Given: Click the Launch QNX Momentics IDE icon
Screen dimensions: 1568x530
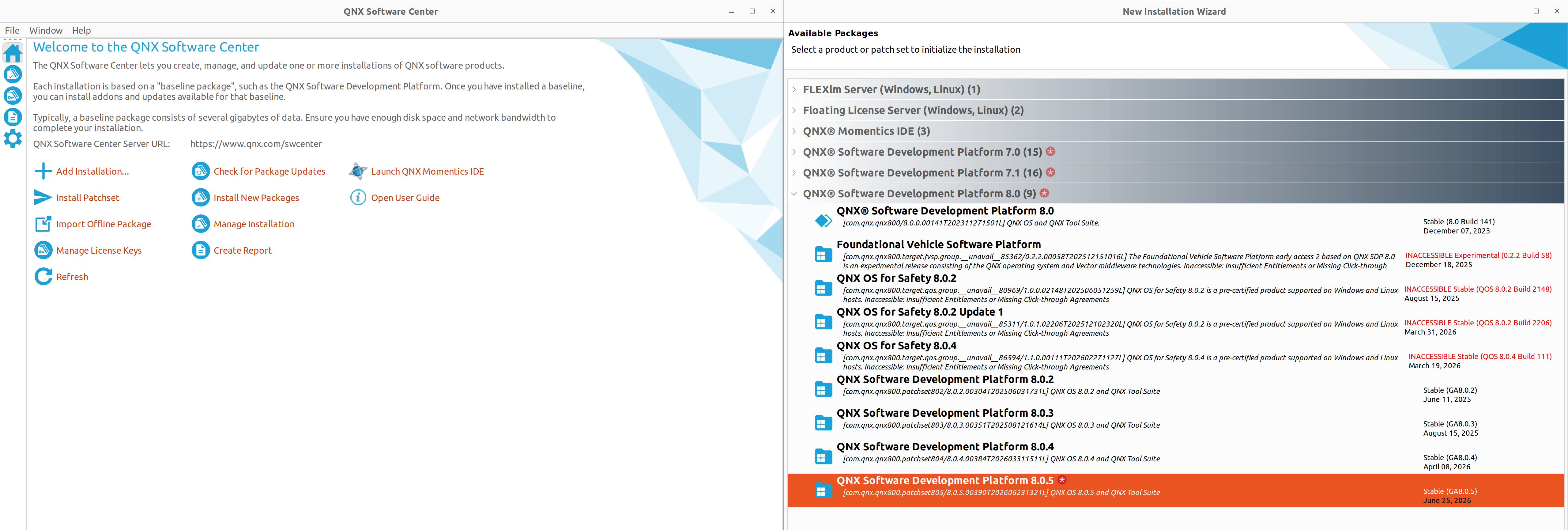Looking at the screenshot, I should tap(358, 171).
